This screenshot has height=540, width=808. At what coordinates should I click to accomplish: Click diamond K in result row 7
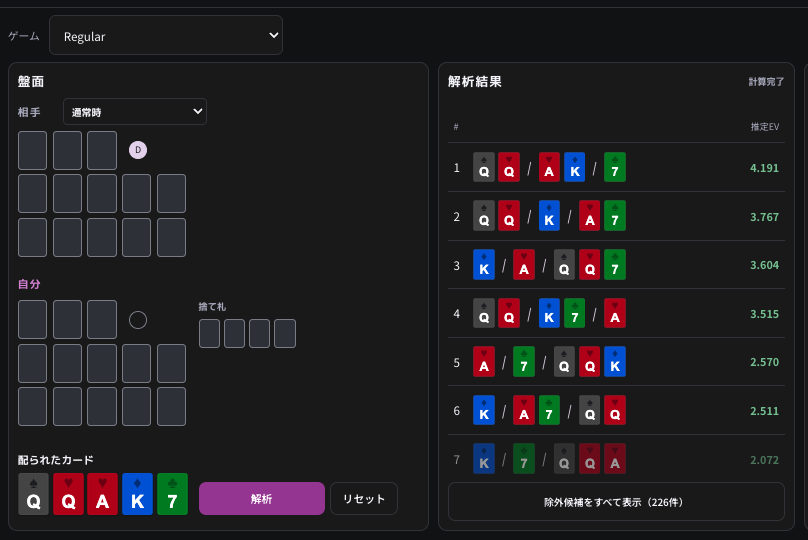pos(484,459)
